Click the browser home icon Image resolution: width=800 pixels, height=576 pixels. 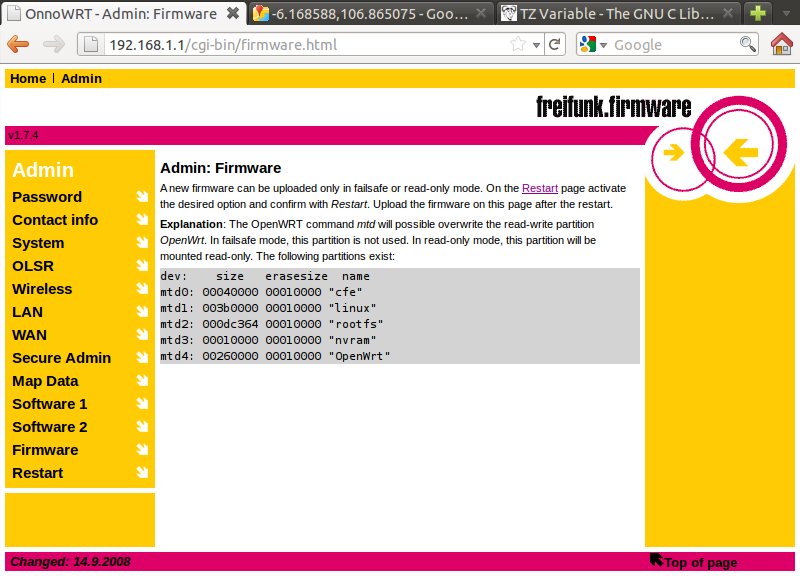tap(782, 45)
